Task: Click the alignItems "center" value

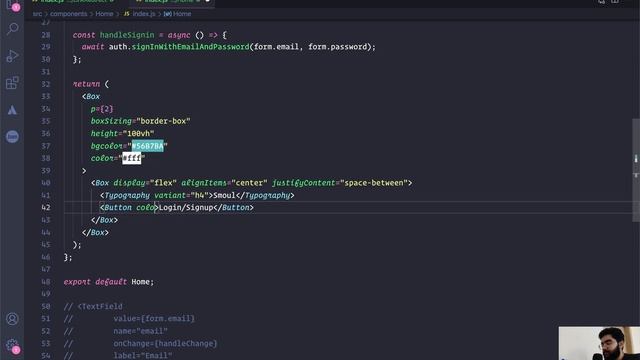Action: click(x=249, y=183)
